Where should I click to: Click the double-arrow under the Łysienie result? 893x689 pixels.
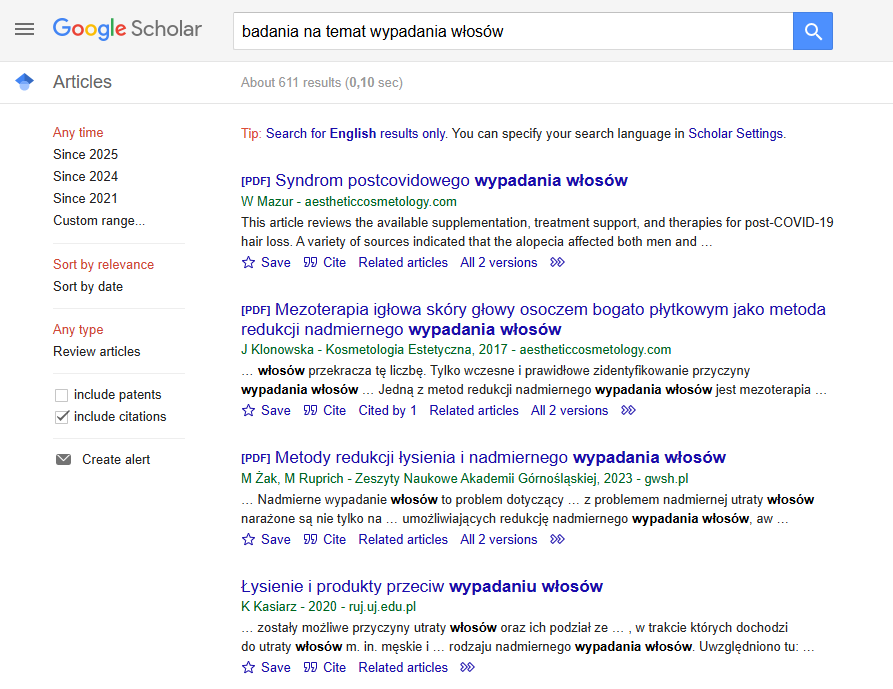click(x=466, y=667)
